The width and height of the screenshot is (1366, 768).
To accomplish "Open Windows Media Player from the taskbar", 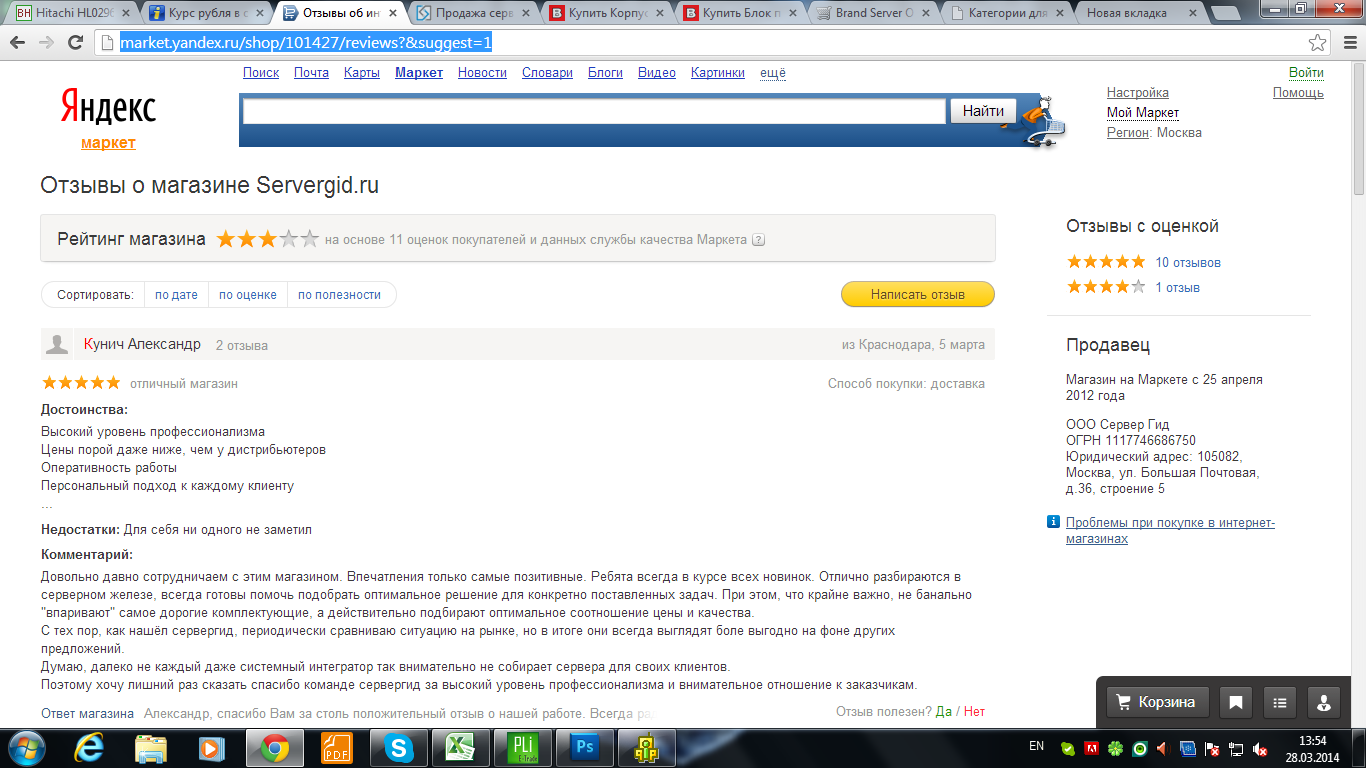I will [211, 748].
